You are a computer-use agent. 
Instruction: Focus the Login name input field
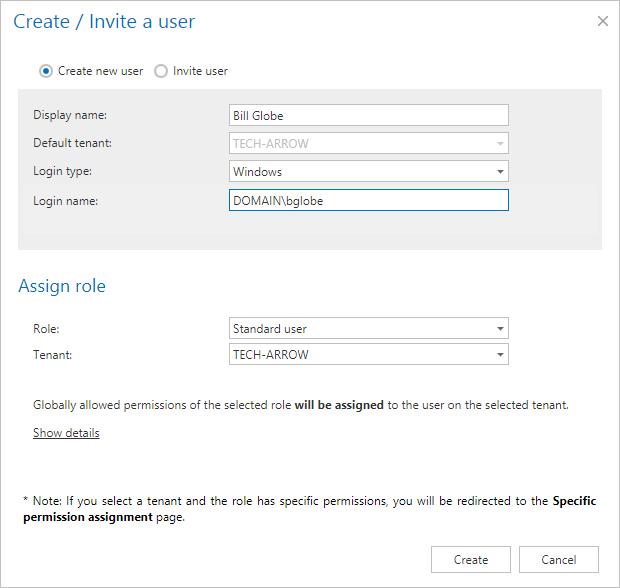coord(368,201)
